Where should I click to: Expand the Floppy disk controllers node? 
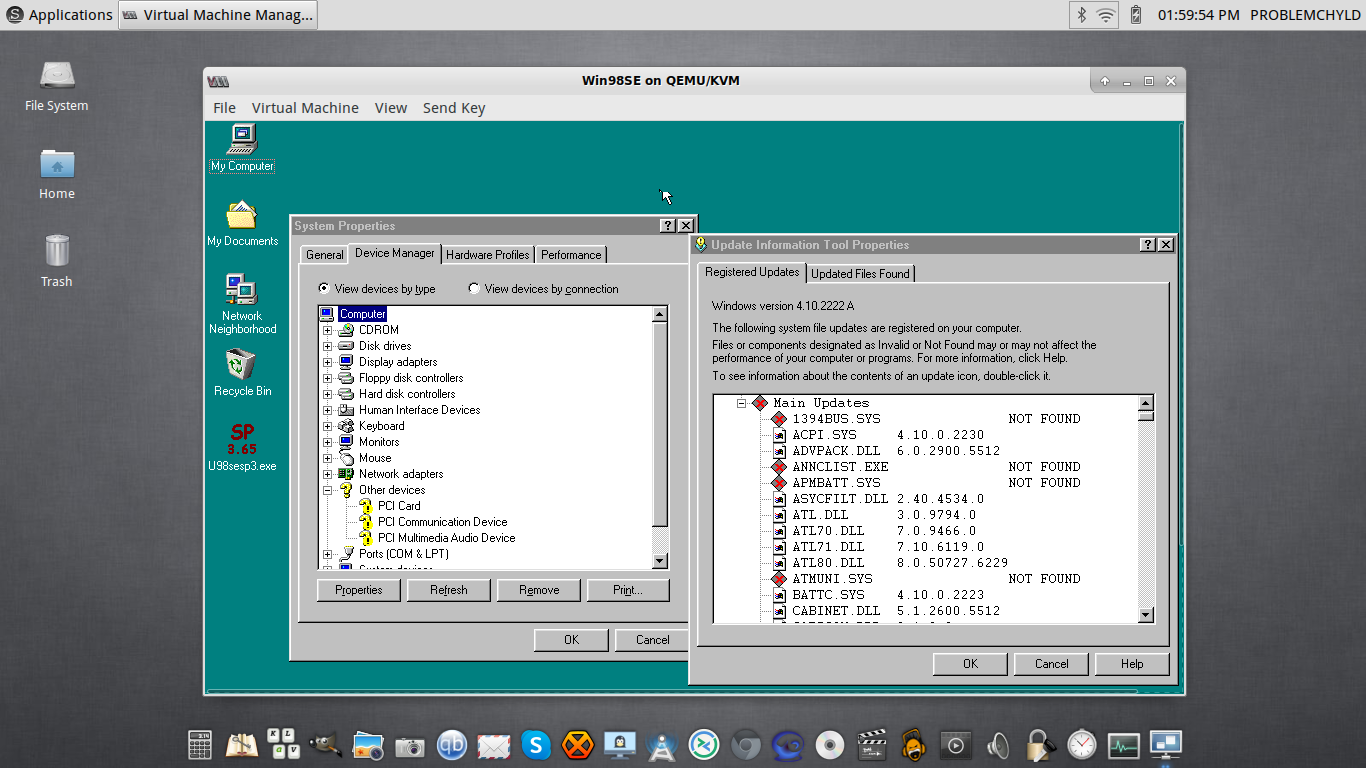point(327,378)
